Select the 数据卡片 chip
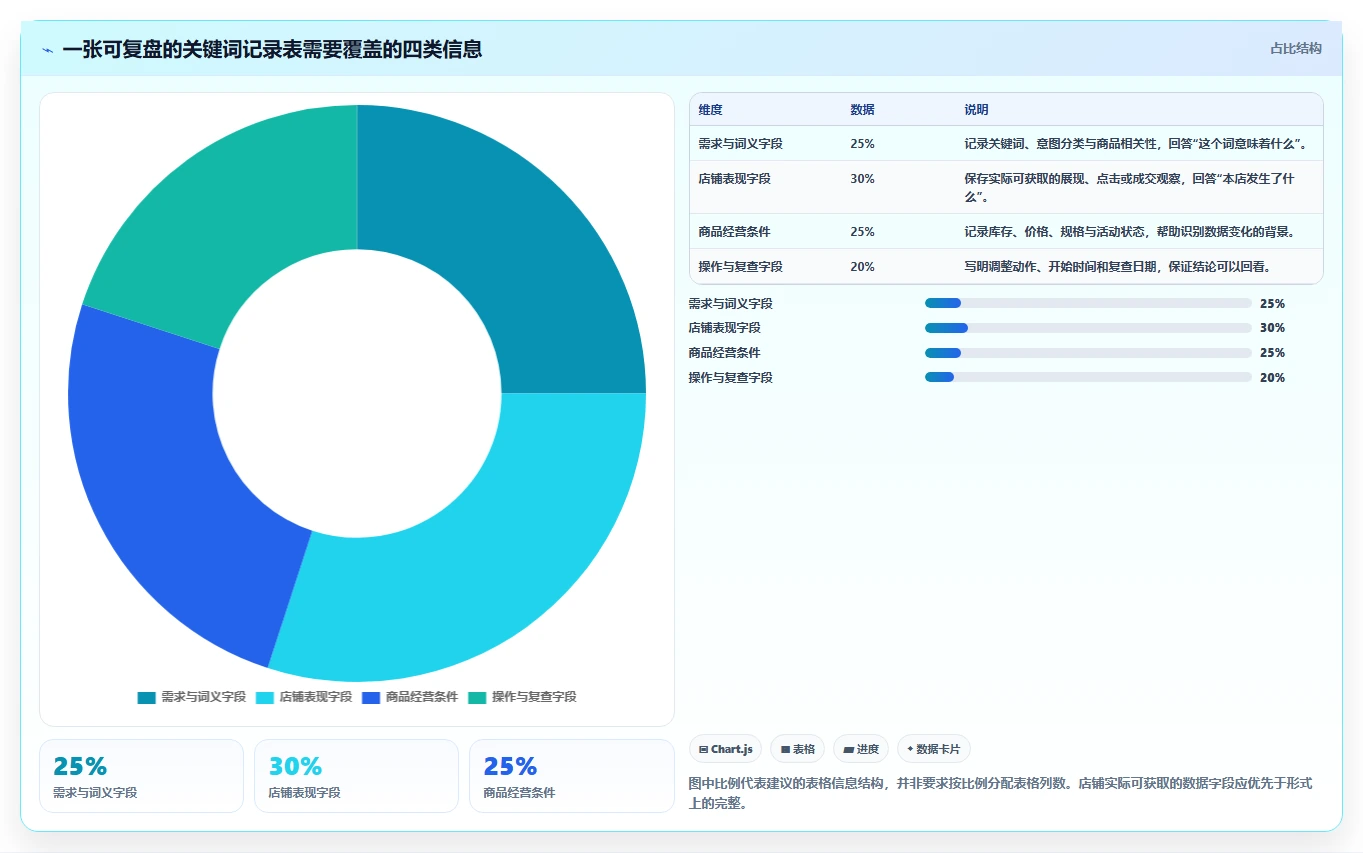 [x=934, y=749]
